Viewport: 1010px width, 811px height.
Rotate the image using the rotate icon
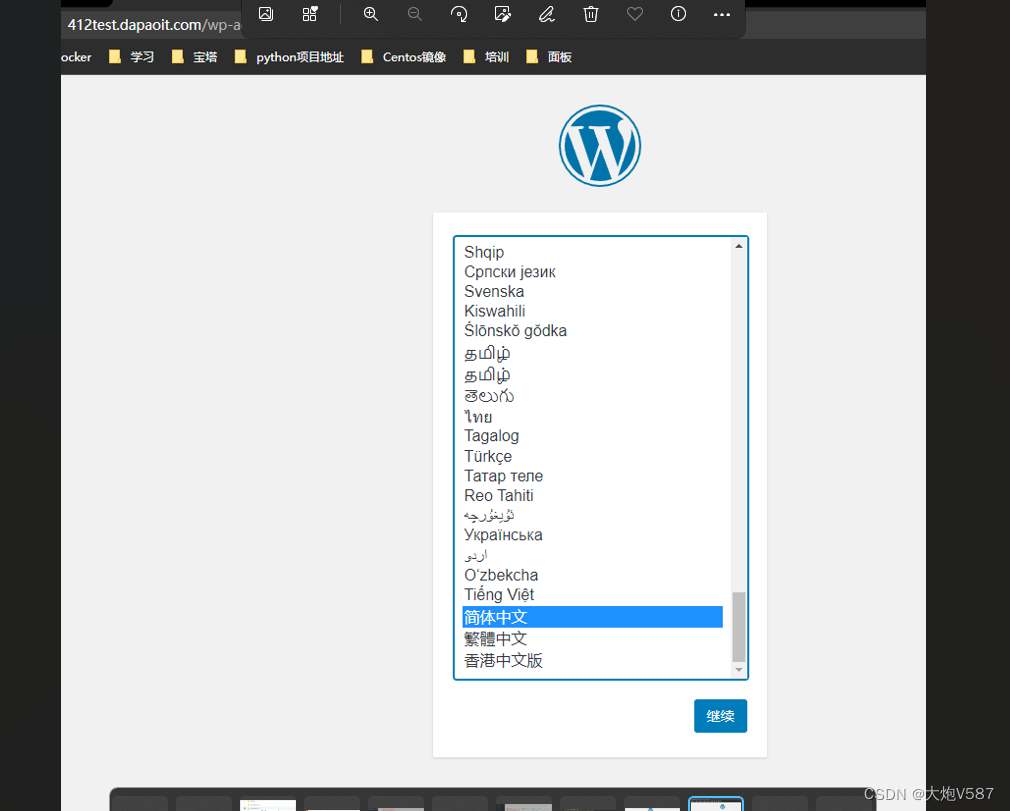459,14
